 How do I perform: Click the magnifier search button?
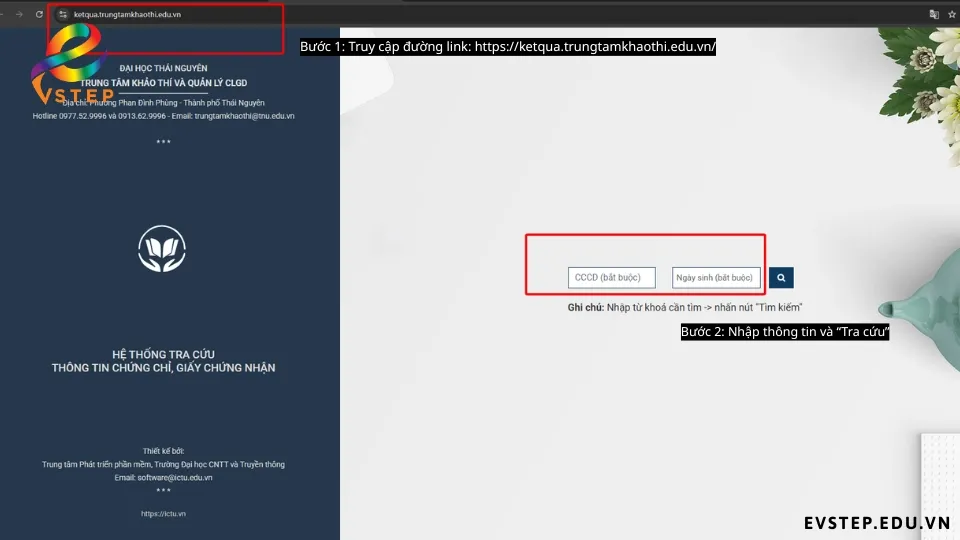(x=781, y=277)
